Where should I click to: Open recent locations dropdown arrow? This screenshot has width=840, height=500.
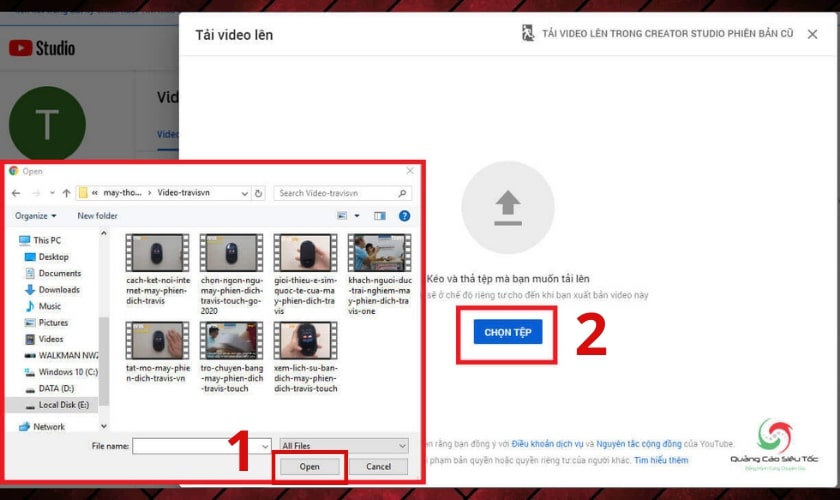tap(52, 193)
